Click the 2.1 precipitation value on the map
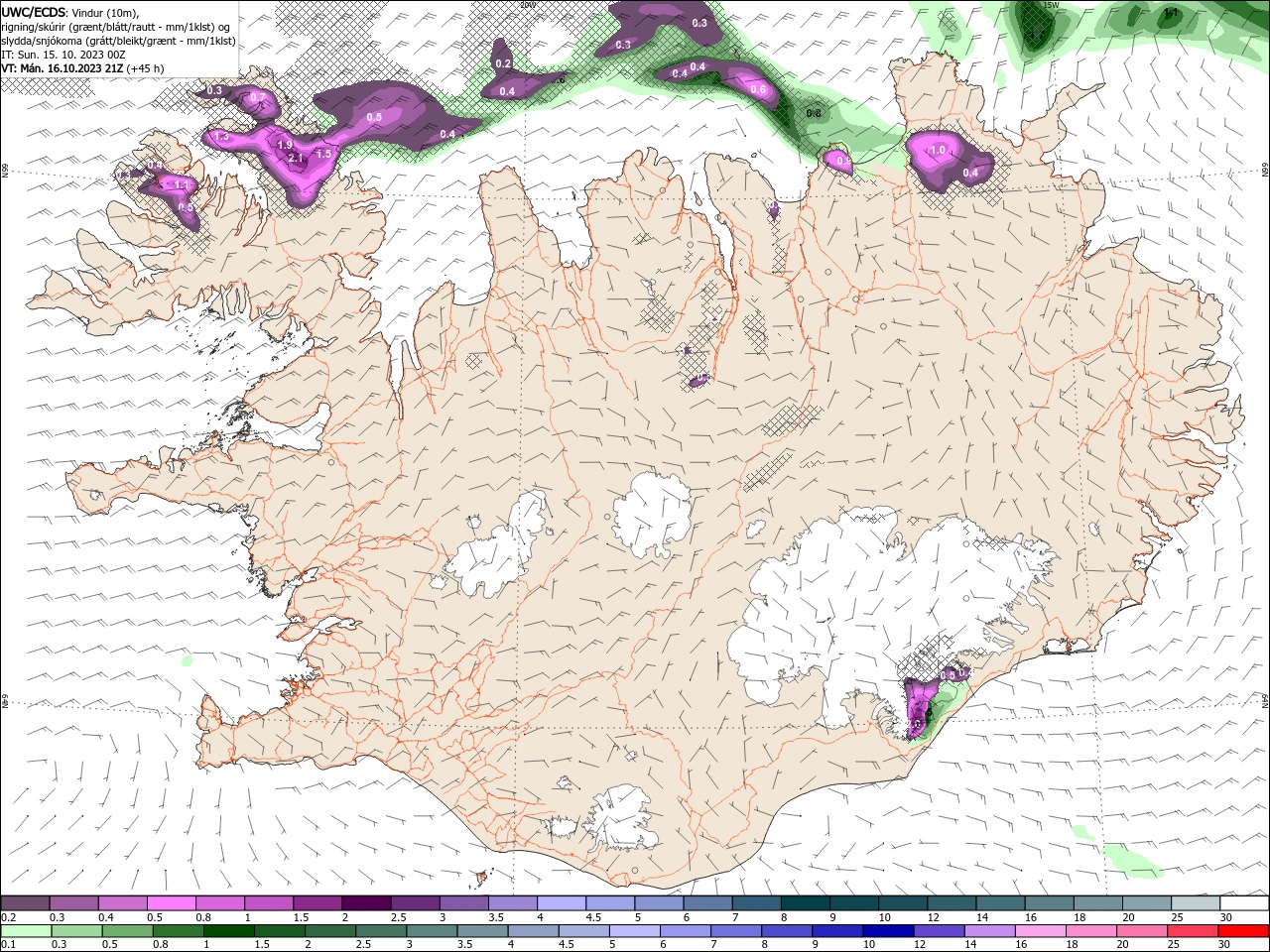 [295, 159]
